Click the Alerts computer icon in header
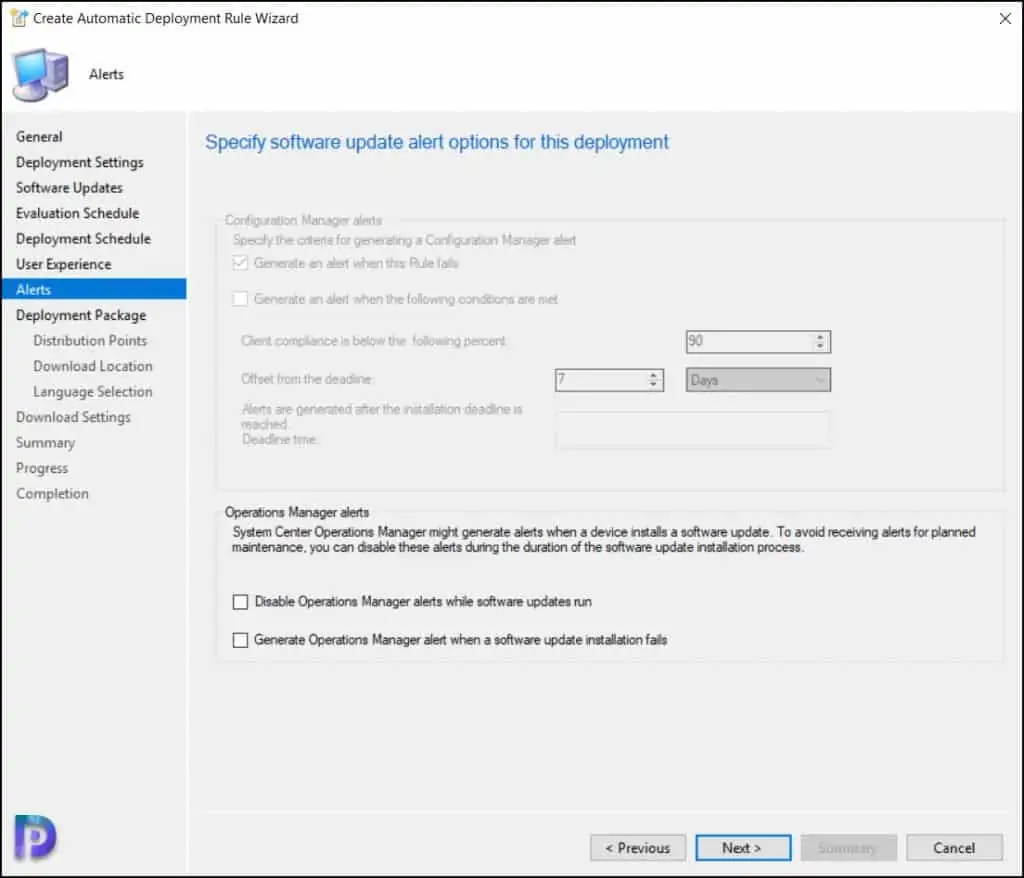Image resolution: width=1024 pixels, height=878 pixels. (40, 74)
